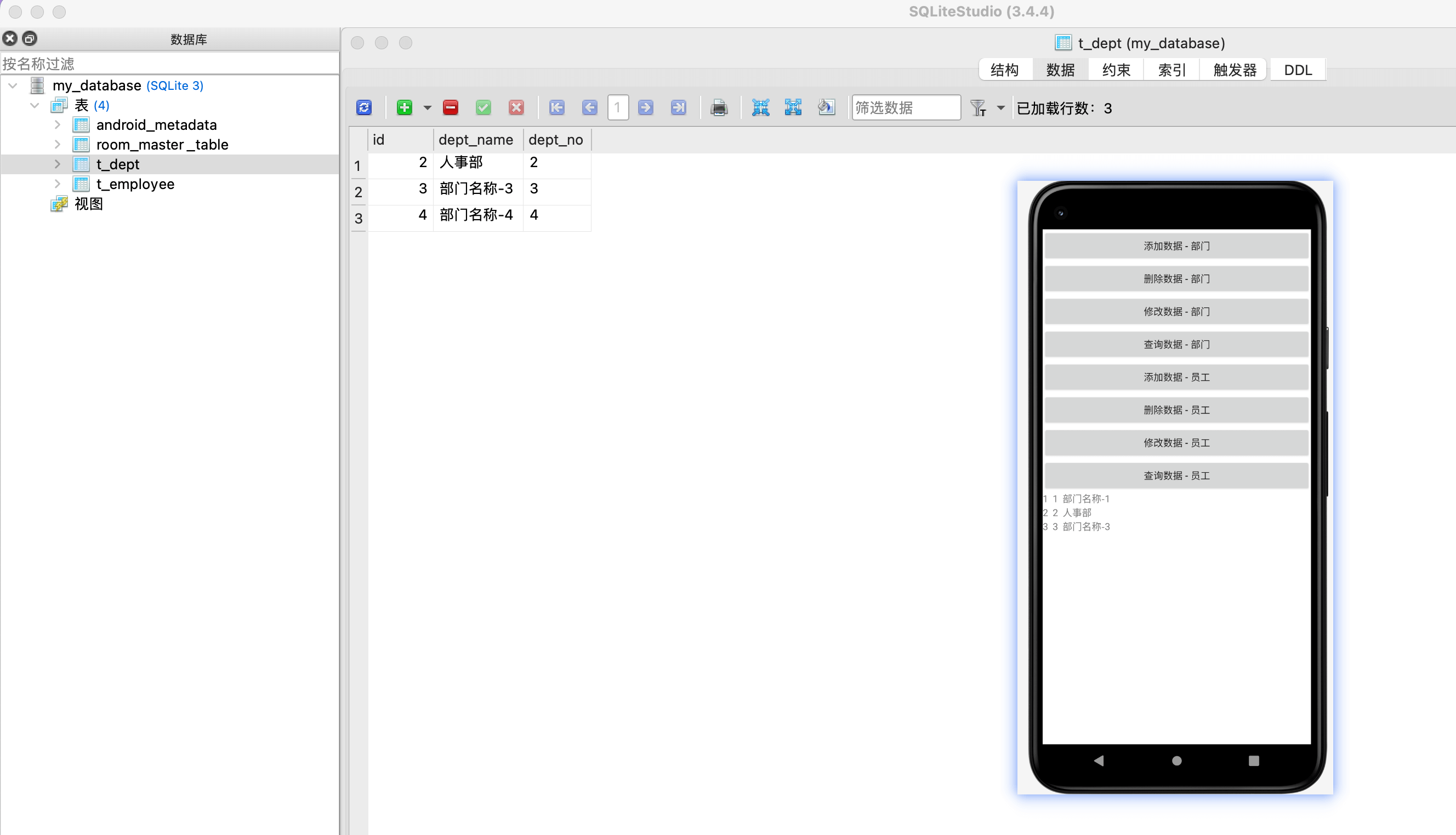Click the red rollback changes X icon
The image size is (1456, 835).
tap(516, 107)
